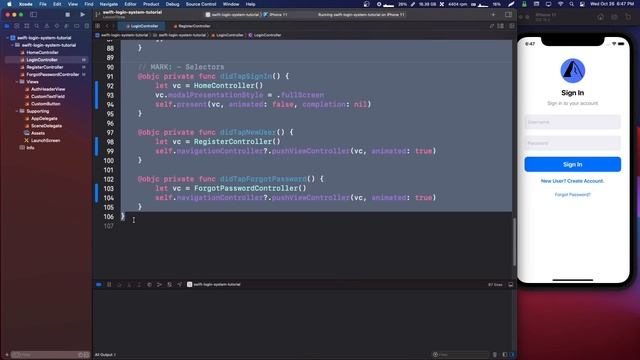
Task: Open the Report navigator icon
Action: tap(87, 26)
